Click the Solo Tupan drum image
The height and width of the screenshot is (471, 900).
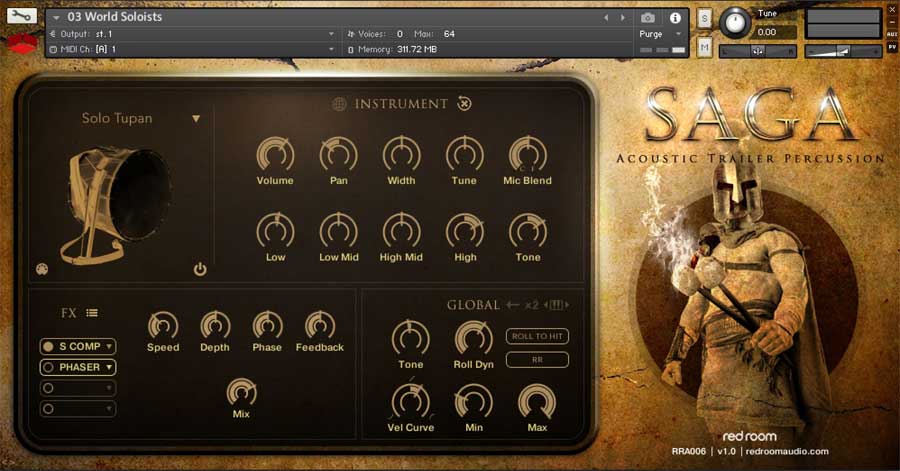tap(116, 204)
